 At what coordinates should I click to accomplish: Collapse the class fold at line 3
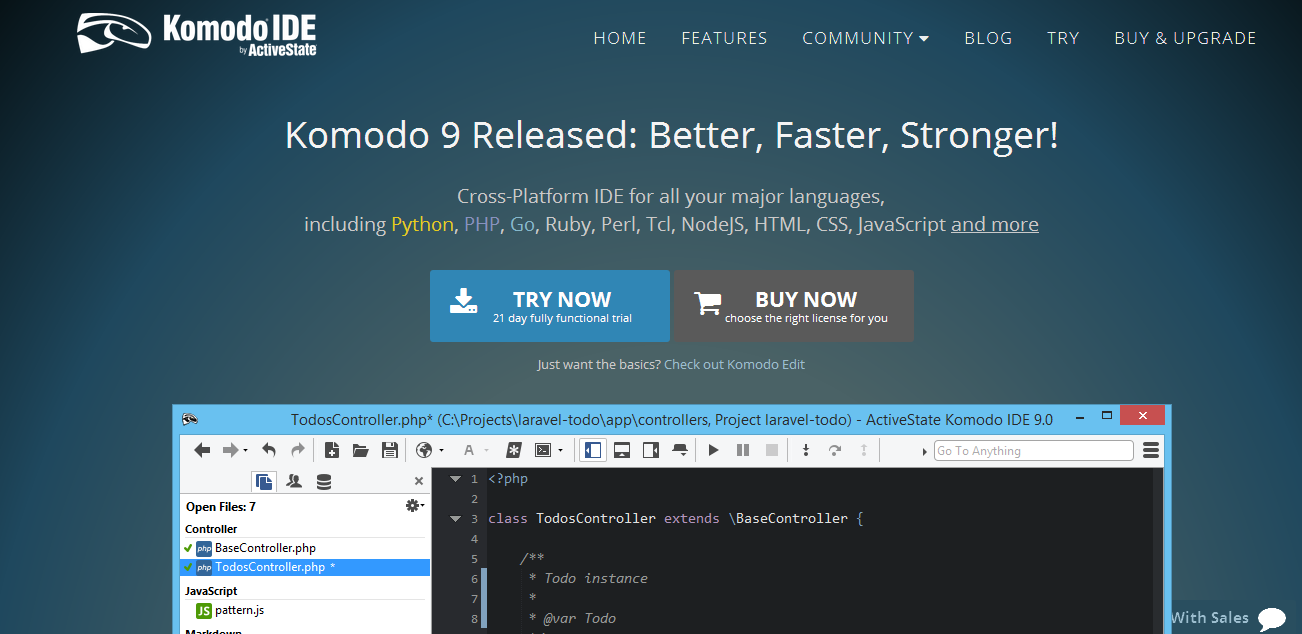(455, 519)
